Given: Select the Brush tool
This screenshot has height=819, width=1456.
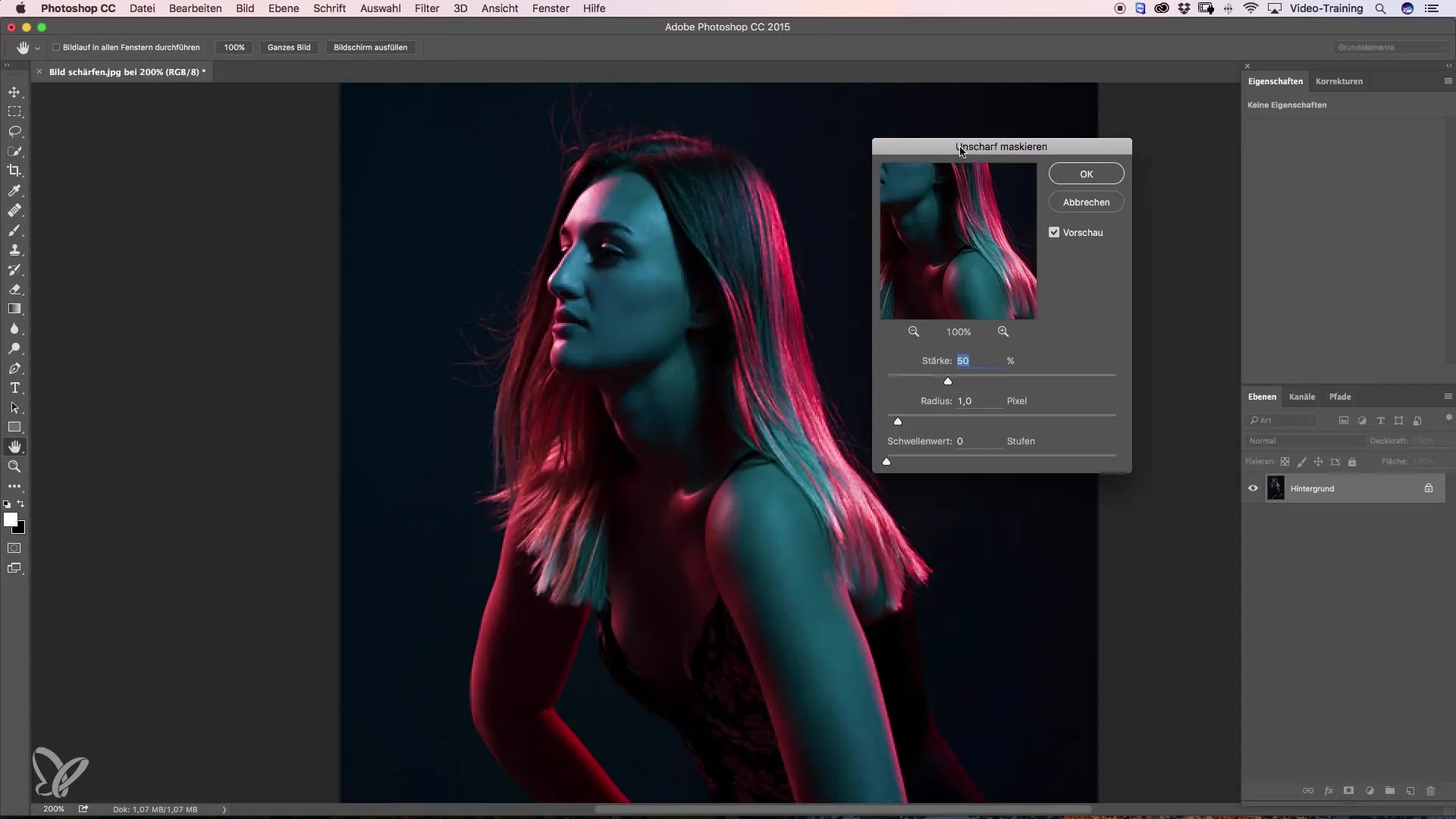Looking at the screenshot, I should pyautogui.click(x=14, y=230).
